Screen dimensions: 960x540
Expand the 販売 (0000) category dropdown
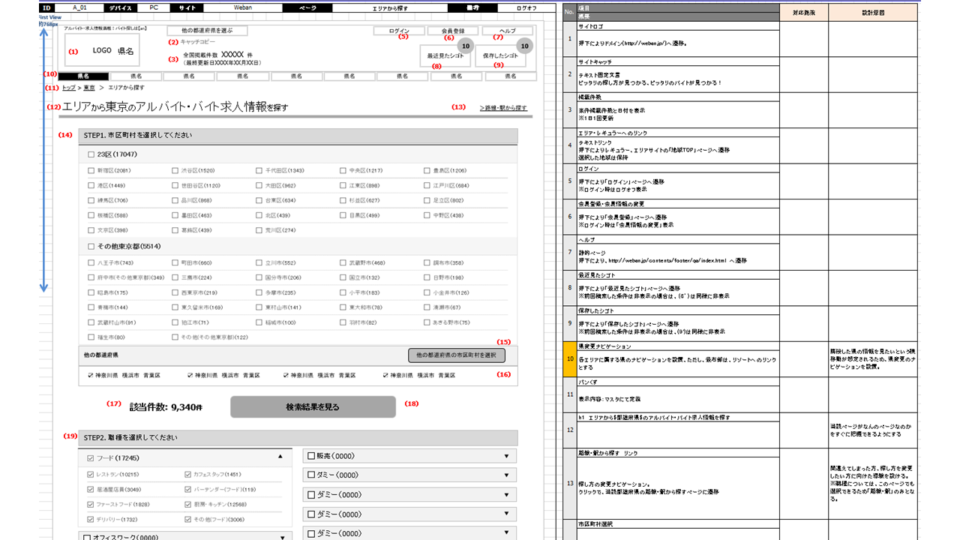(x=510, y=456)
